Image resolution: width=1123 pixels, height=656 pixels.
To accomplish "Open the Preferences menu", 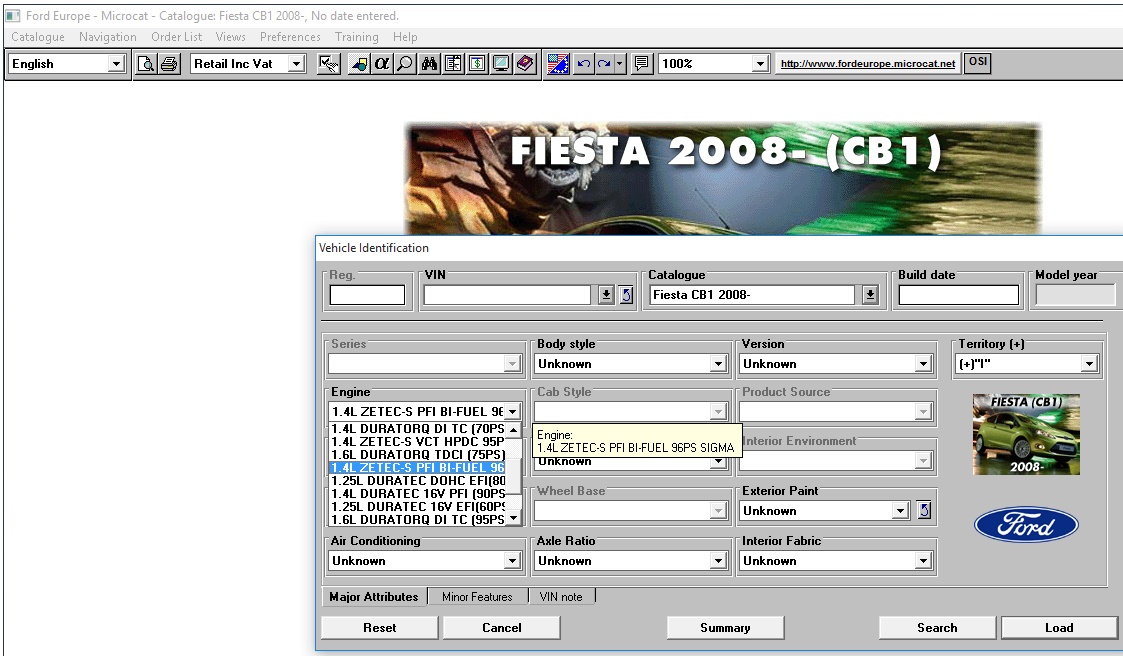I will click(290, 37).
